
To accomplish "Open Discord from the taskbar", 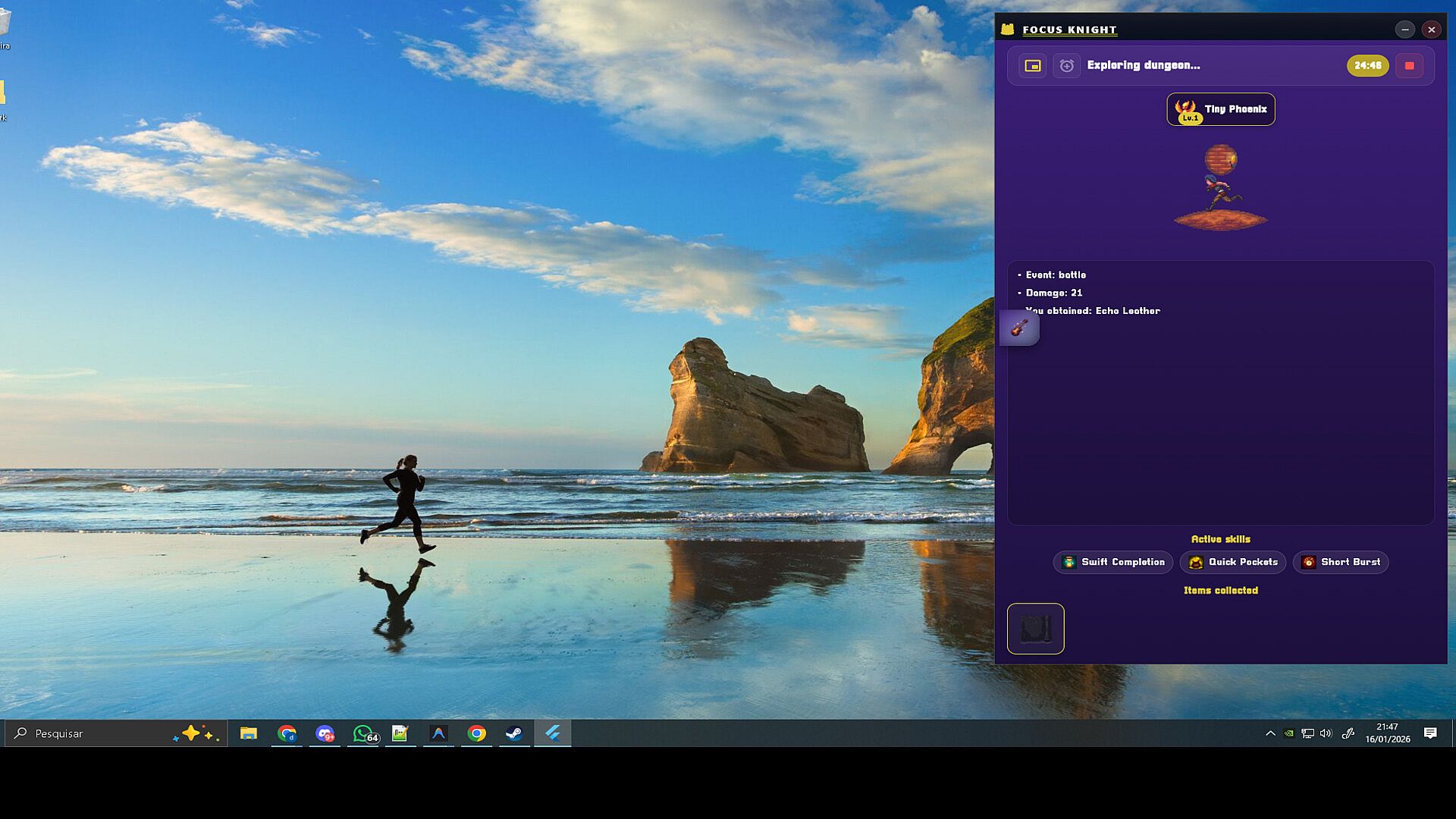I will click(x=325, y=733).
